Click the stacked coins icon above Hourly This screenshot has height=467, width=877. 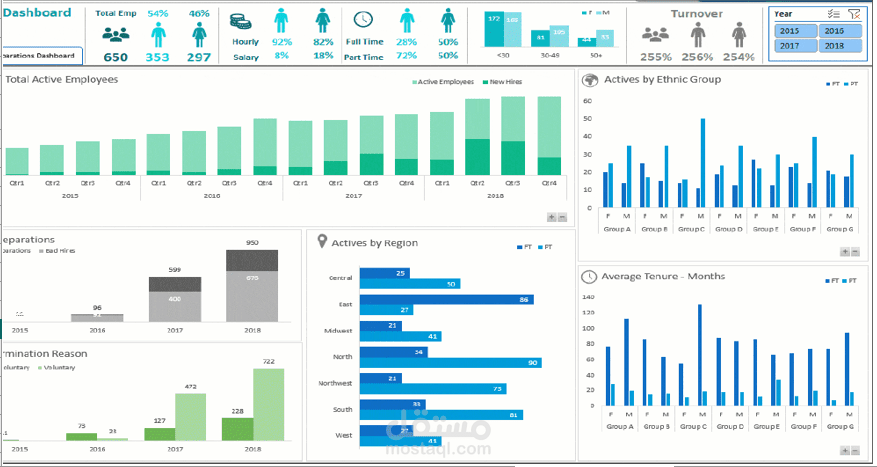241,21
